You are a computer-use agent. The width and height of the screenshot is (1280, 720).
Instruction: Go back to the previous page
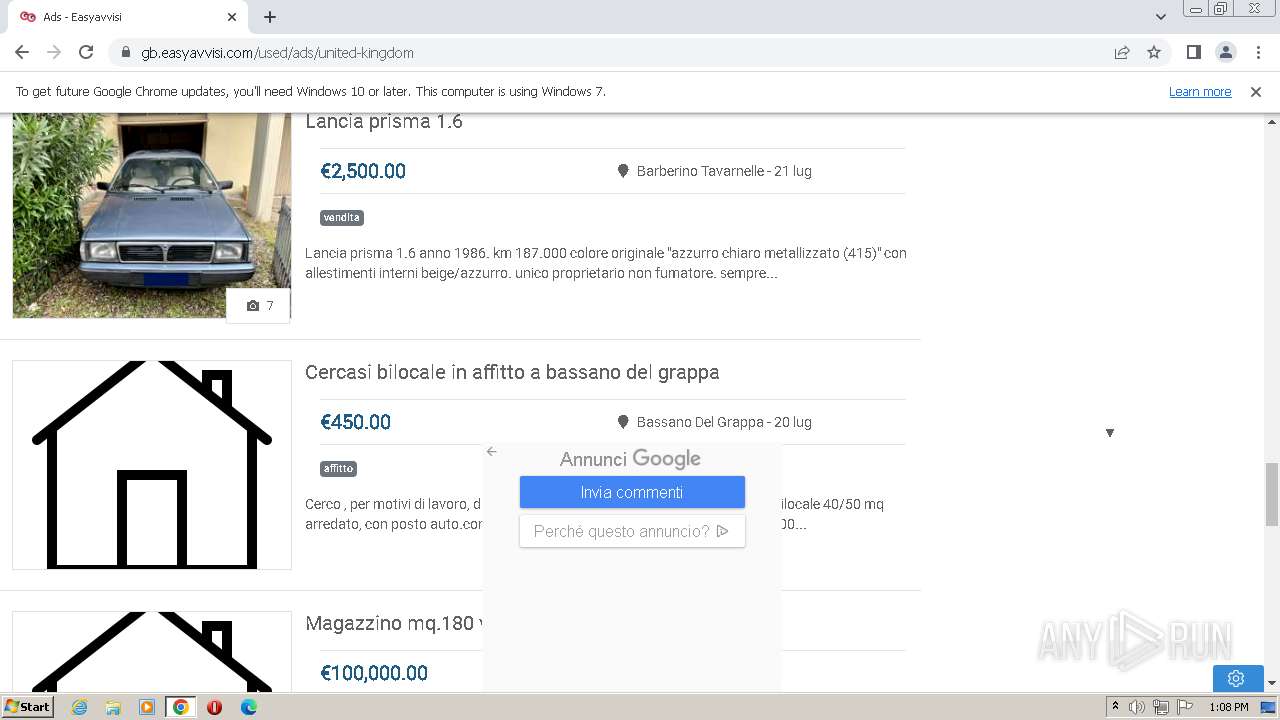(x=22, y=52)
